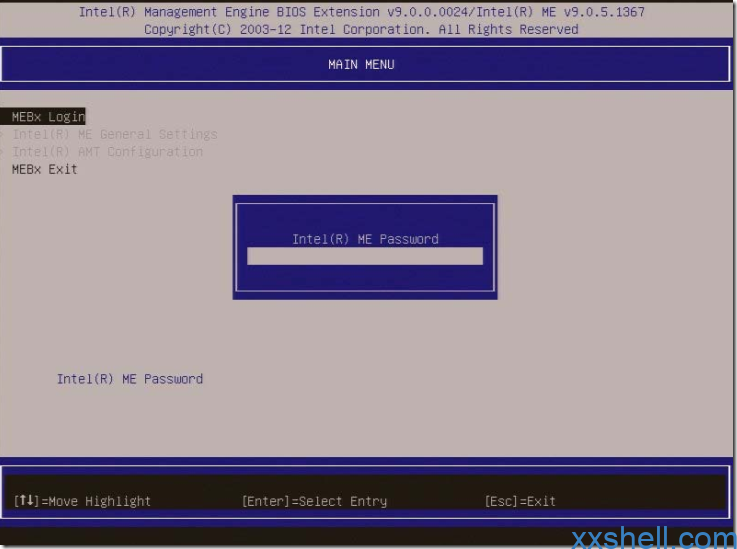Select the MEBx Login menu entry
737x549 pixels.
43,117
